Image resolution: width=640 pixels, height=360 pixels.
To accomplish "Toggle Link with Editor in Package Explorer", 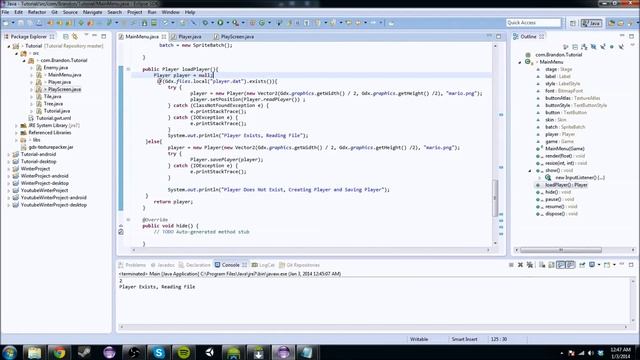I will [75, 36].
